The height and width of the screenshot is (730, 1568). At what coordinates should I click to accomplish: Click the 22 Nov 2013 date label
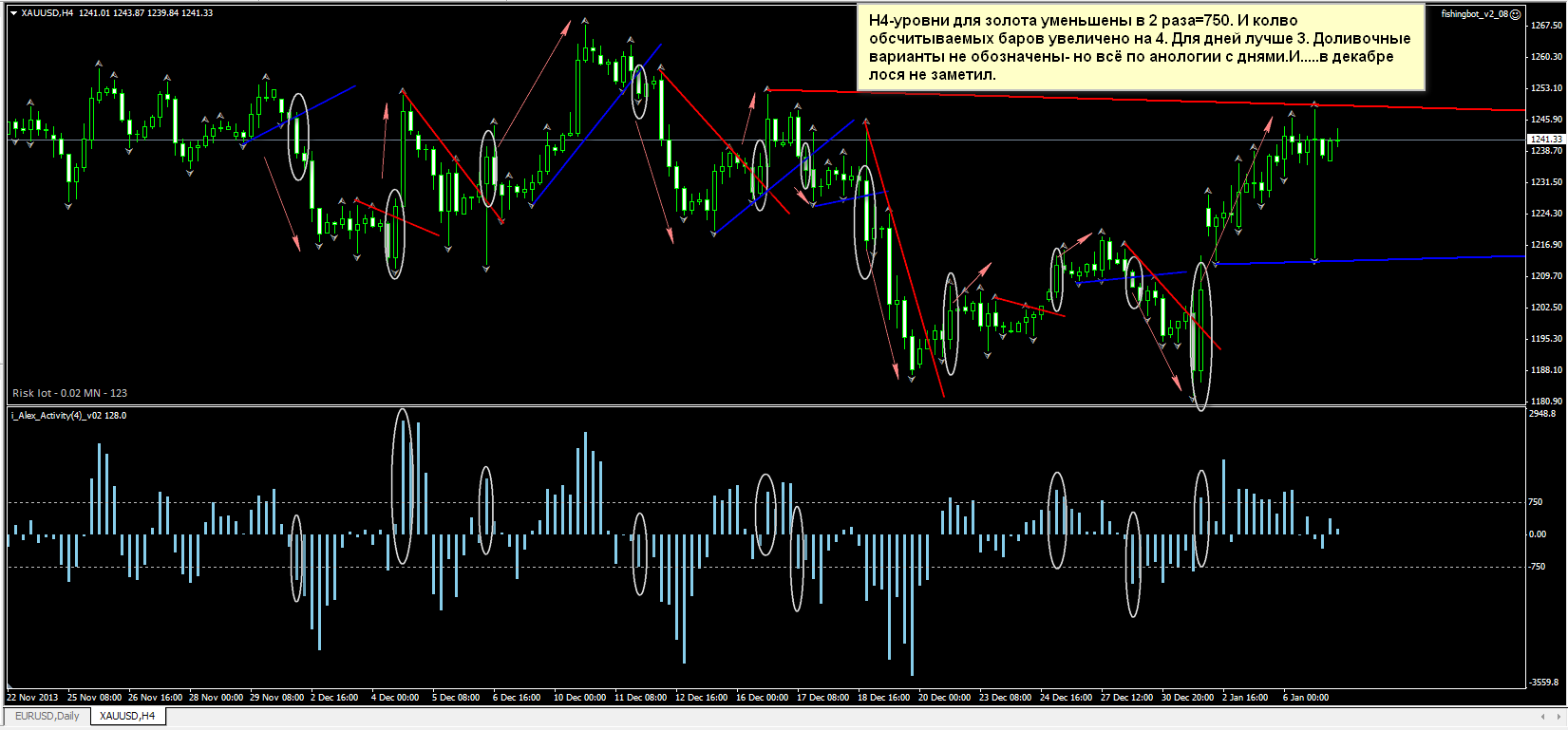pos(32,698)
